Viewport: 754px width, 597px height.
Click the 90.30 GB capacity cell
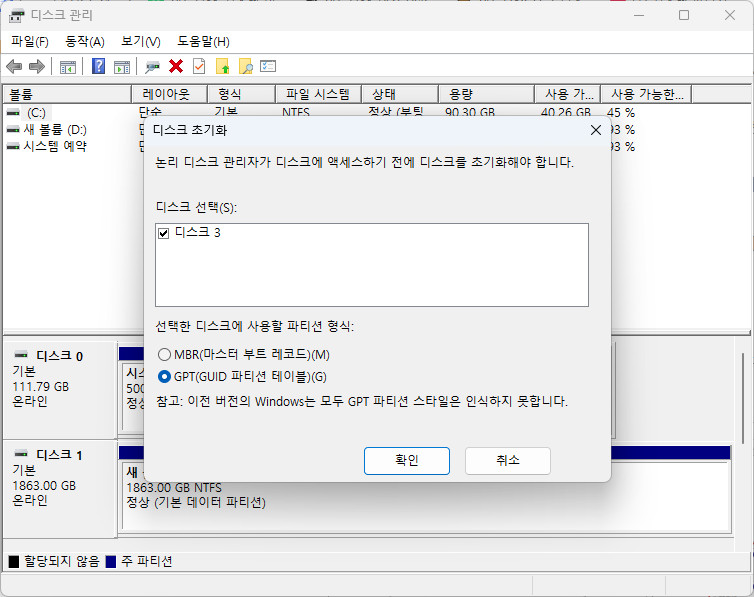470,113
